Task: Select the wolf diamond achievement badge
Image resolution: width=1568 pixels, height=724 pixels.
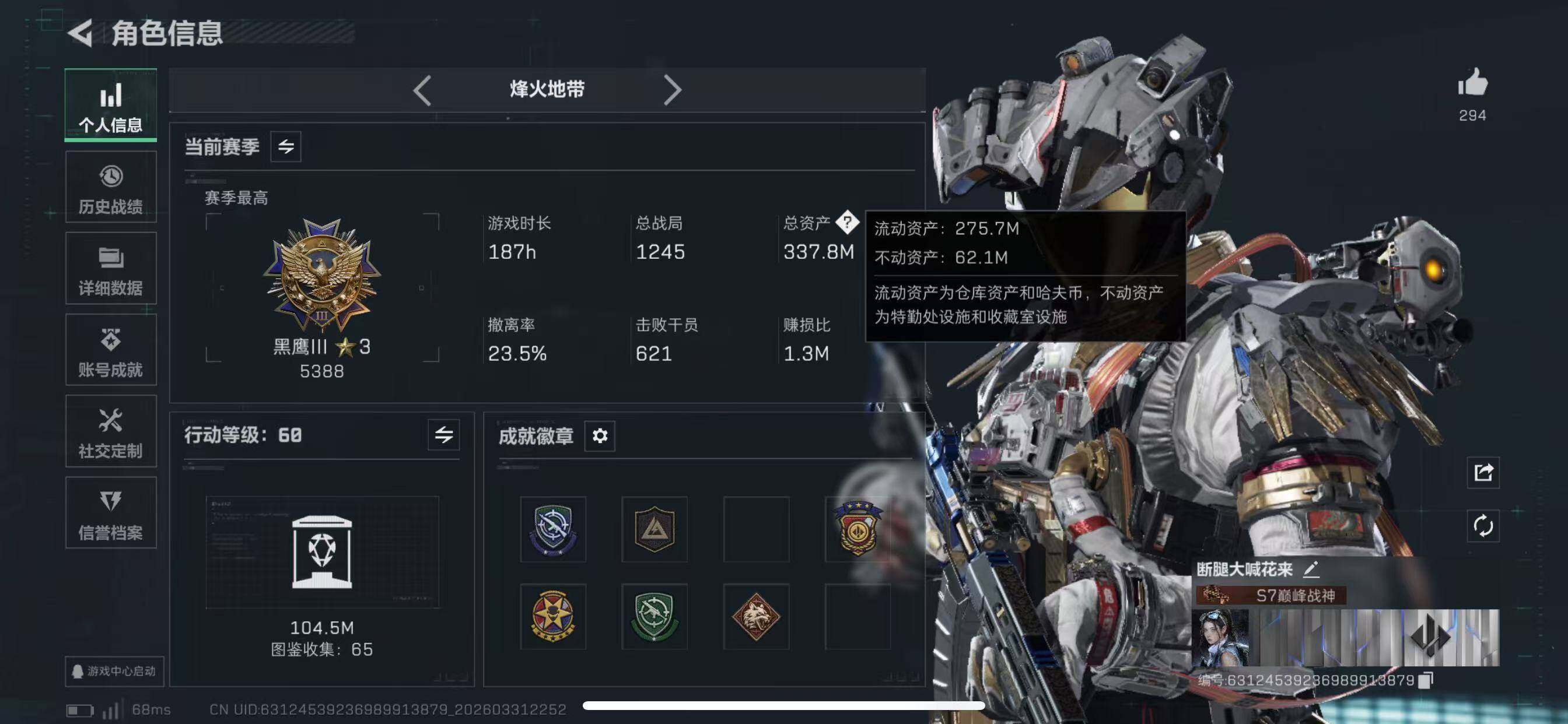Action: (756, 617)
